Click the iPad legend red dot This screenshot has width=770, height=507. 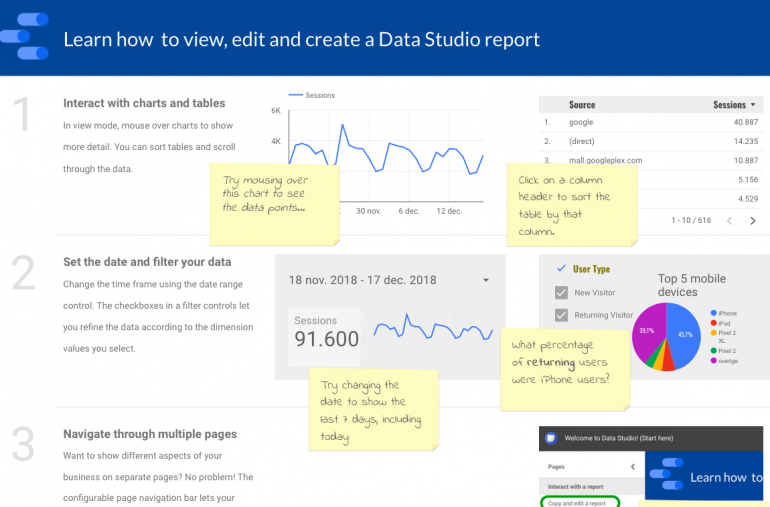click(714, 323)
